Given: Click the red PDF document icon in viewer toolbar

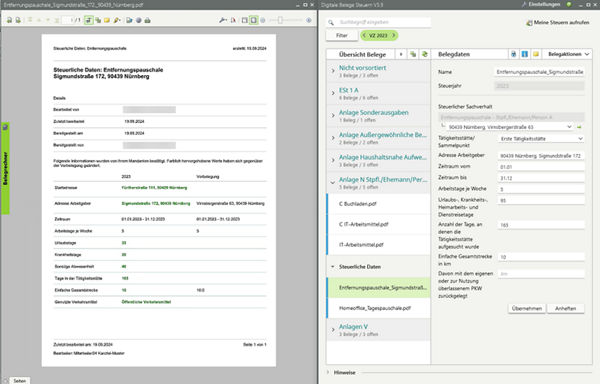Looking at the screenshot, I should 233,20.
